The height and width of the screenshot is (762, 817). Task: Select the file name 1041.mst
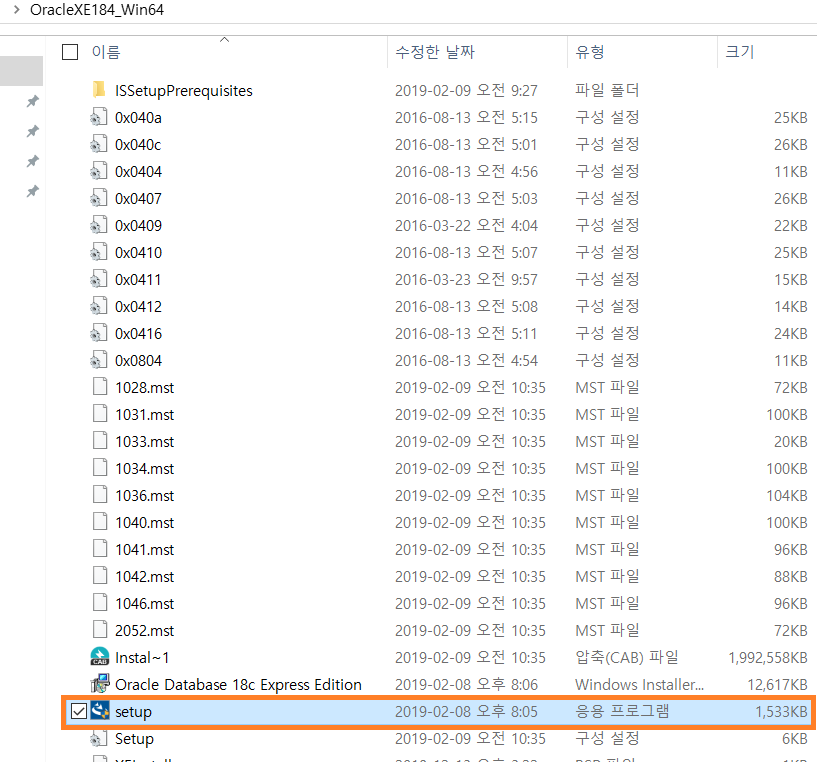click(x=145, y=550)
